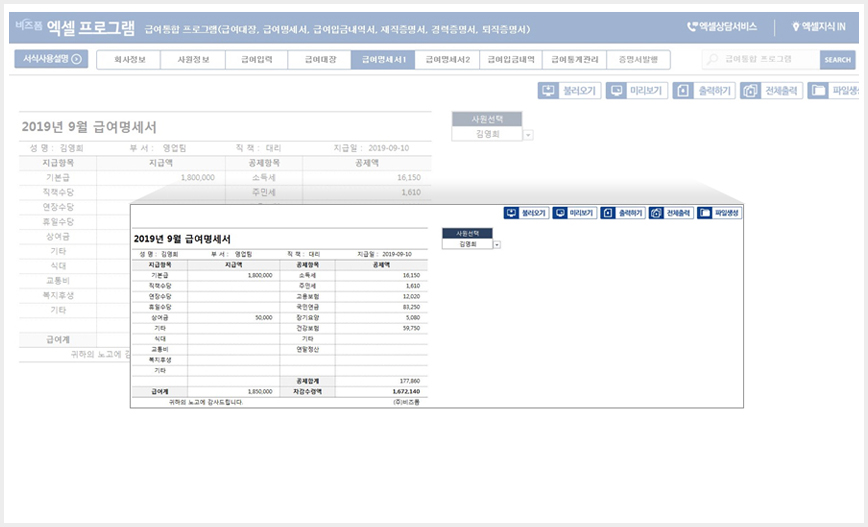Switch to the 급여통계관리 tab
This screenshot has width=868, height=527.
[575, 60]
